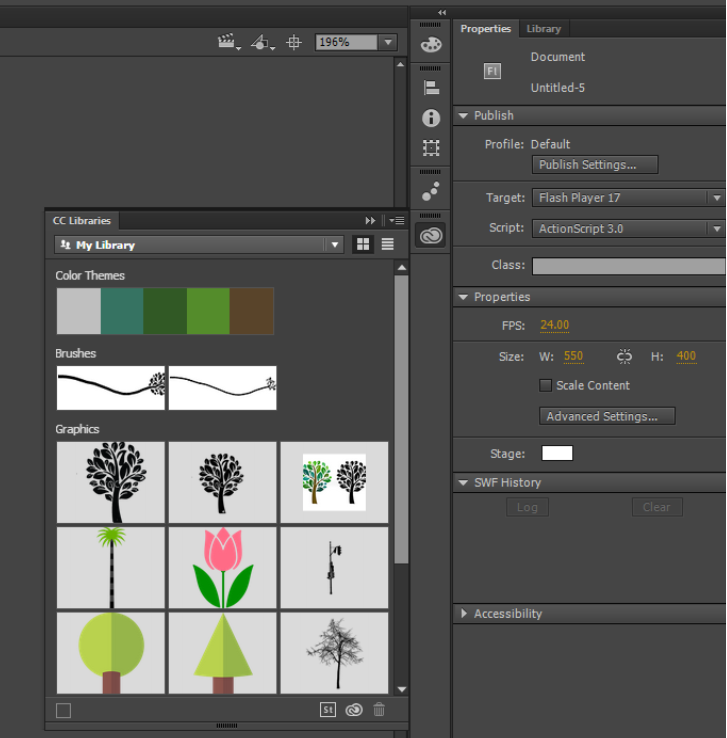
Task: Open the Motion Presets dots icon
Action: (431, 191)
